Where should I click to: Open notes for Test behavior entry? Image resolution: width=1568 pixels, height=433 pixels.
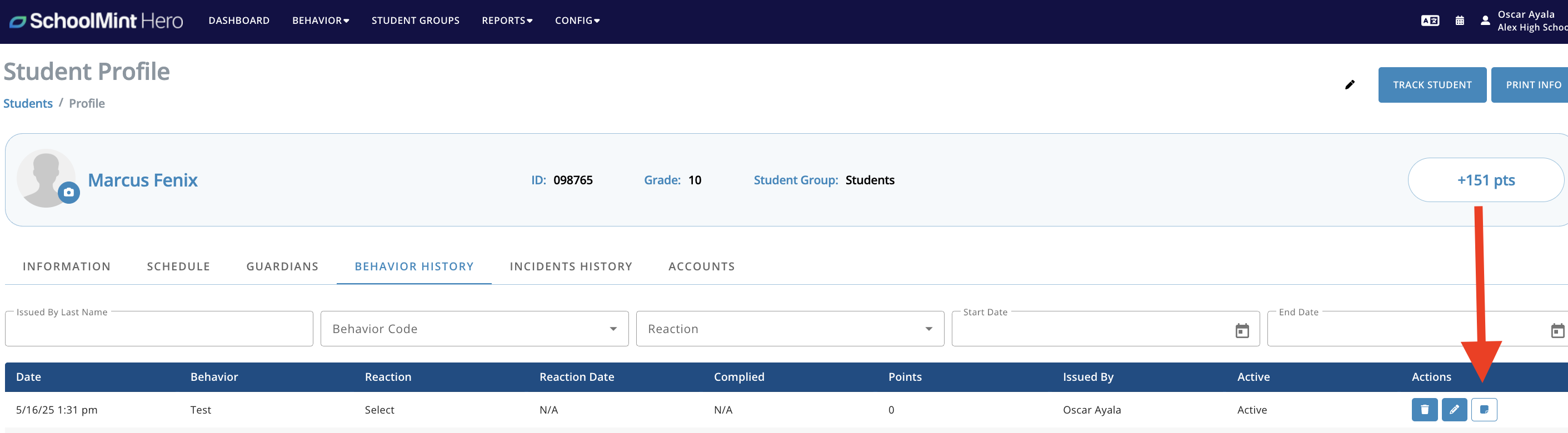1484,409
